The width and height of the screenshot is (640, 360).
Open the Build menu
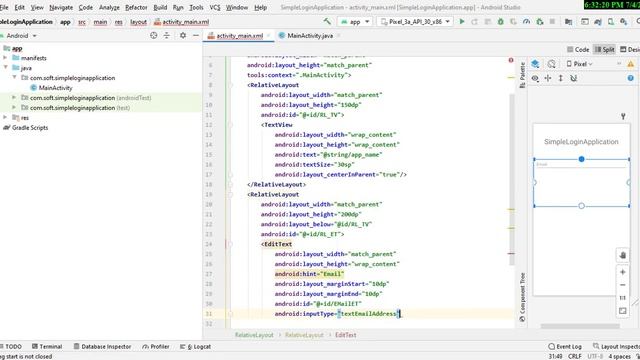(160, 7)
